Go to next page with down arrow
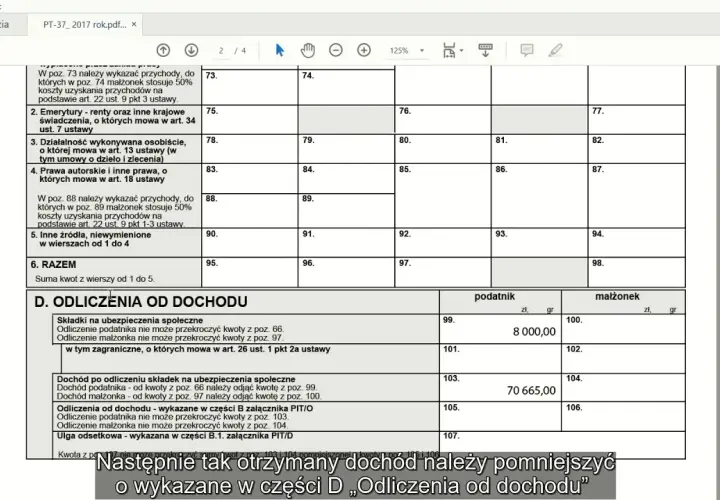Image resolution: width=720 pixels, height=500 pixels. pyautogui.click(x=191, y=50)
